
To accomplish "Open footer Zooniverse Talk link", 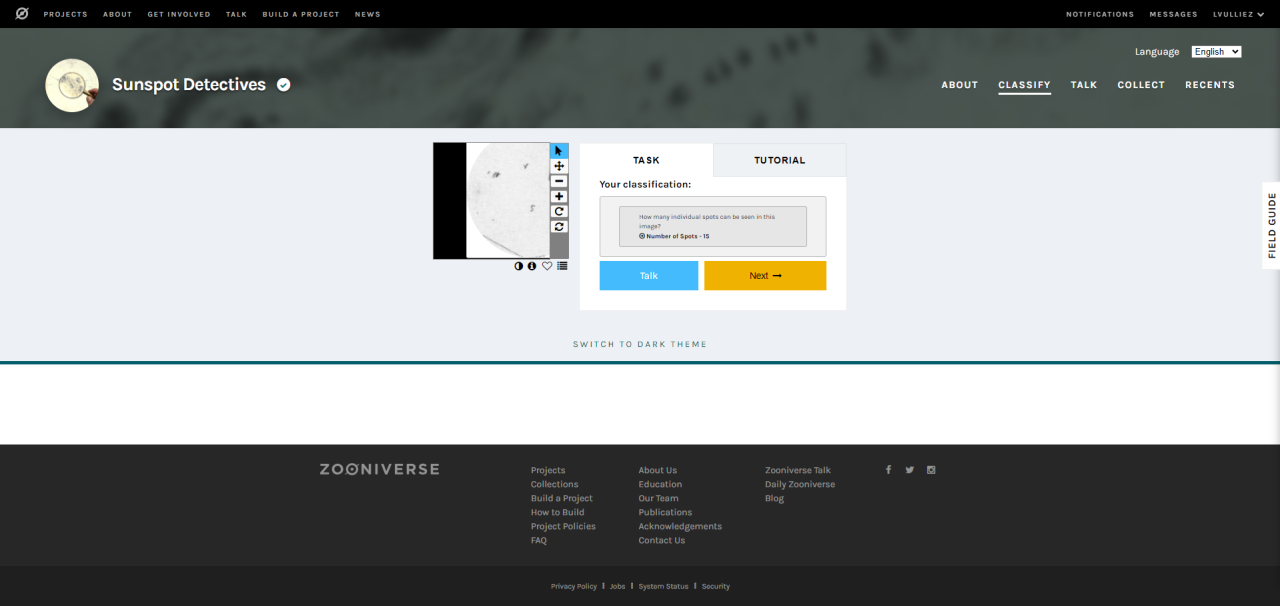I will pyautogui.click(x=798, y=470).
